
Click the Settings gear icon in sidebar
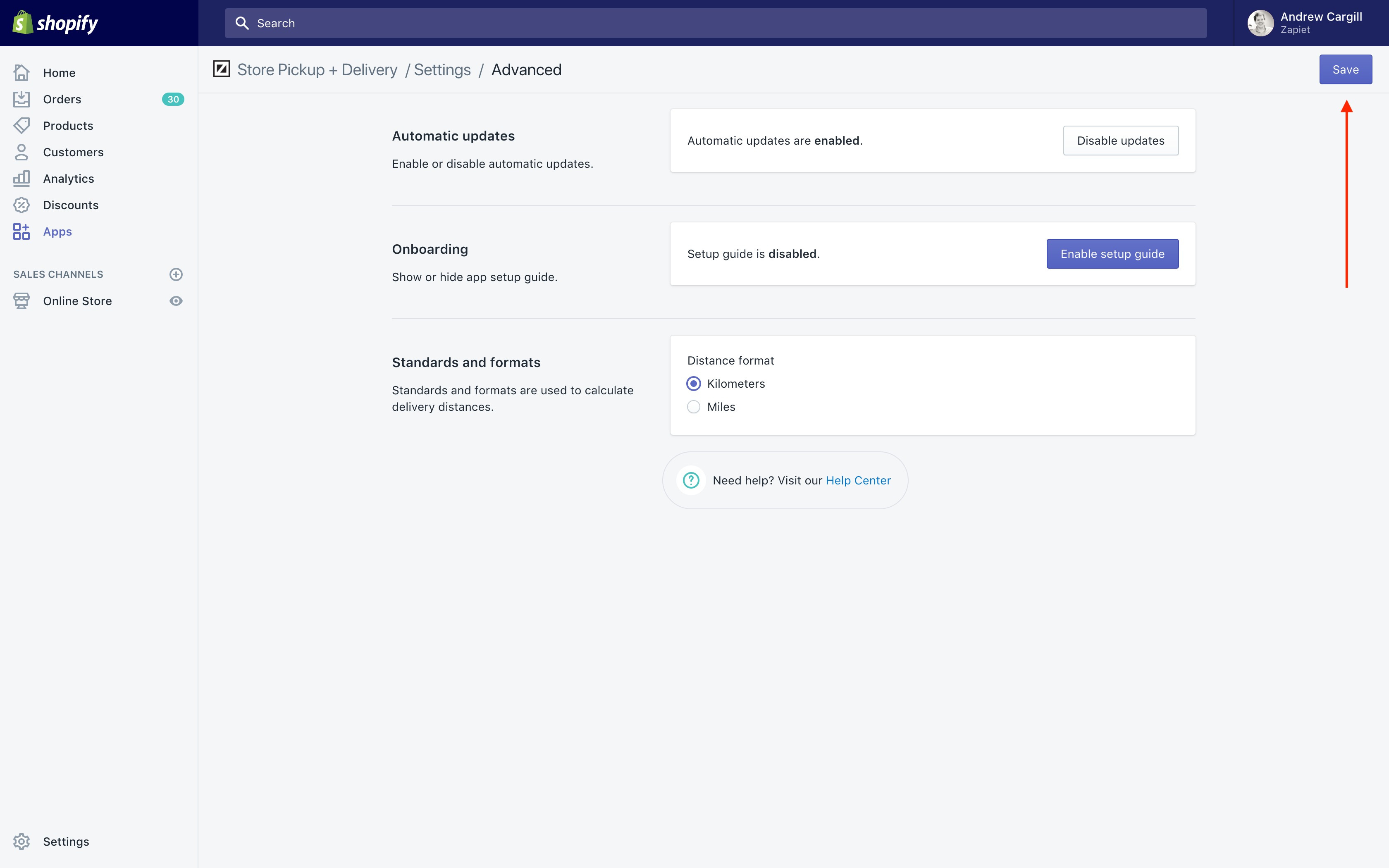(x=21, y=841)
